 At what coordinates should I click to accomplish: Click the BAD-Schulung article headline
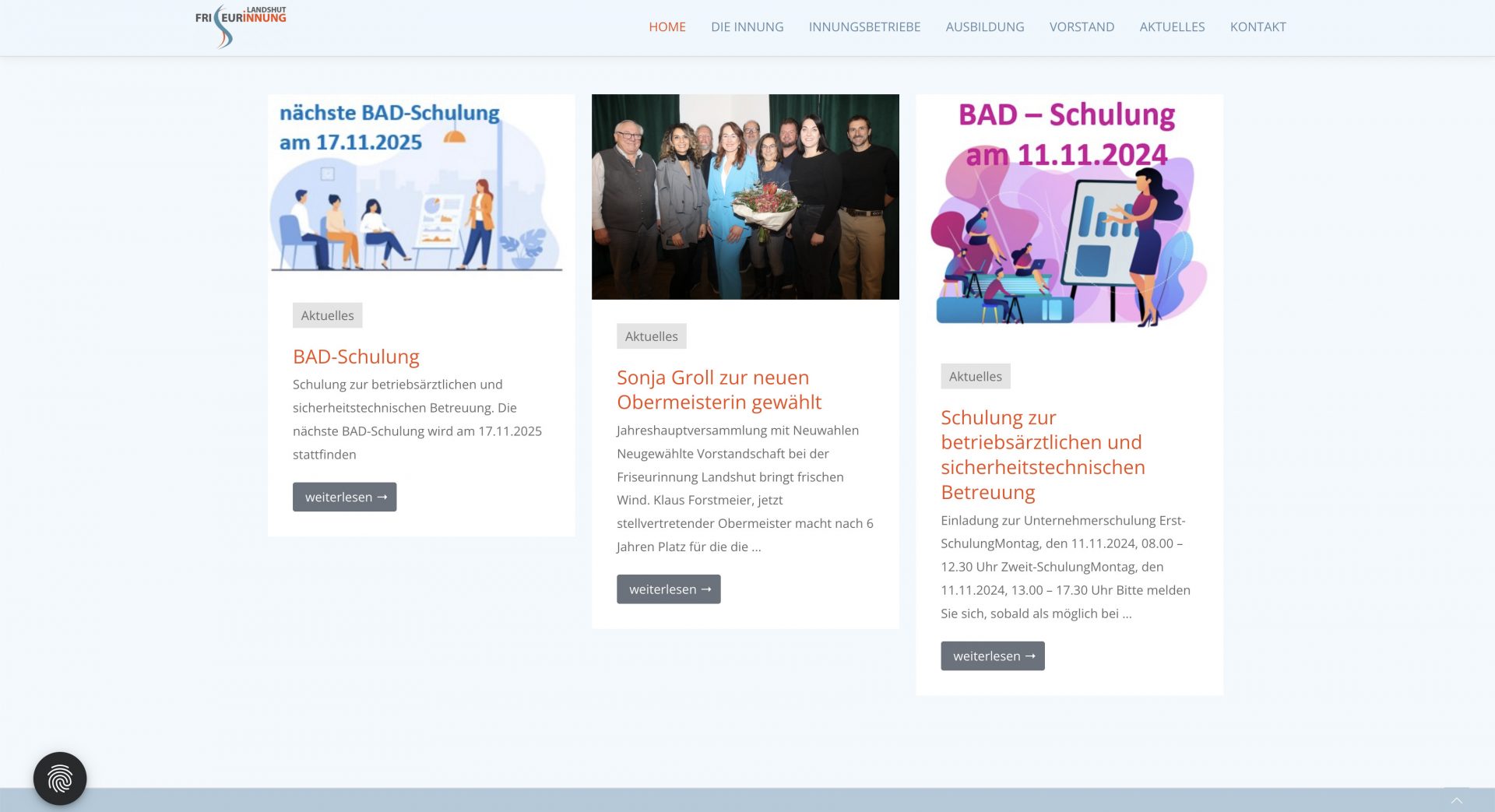(356, 357)
